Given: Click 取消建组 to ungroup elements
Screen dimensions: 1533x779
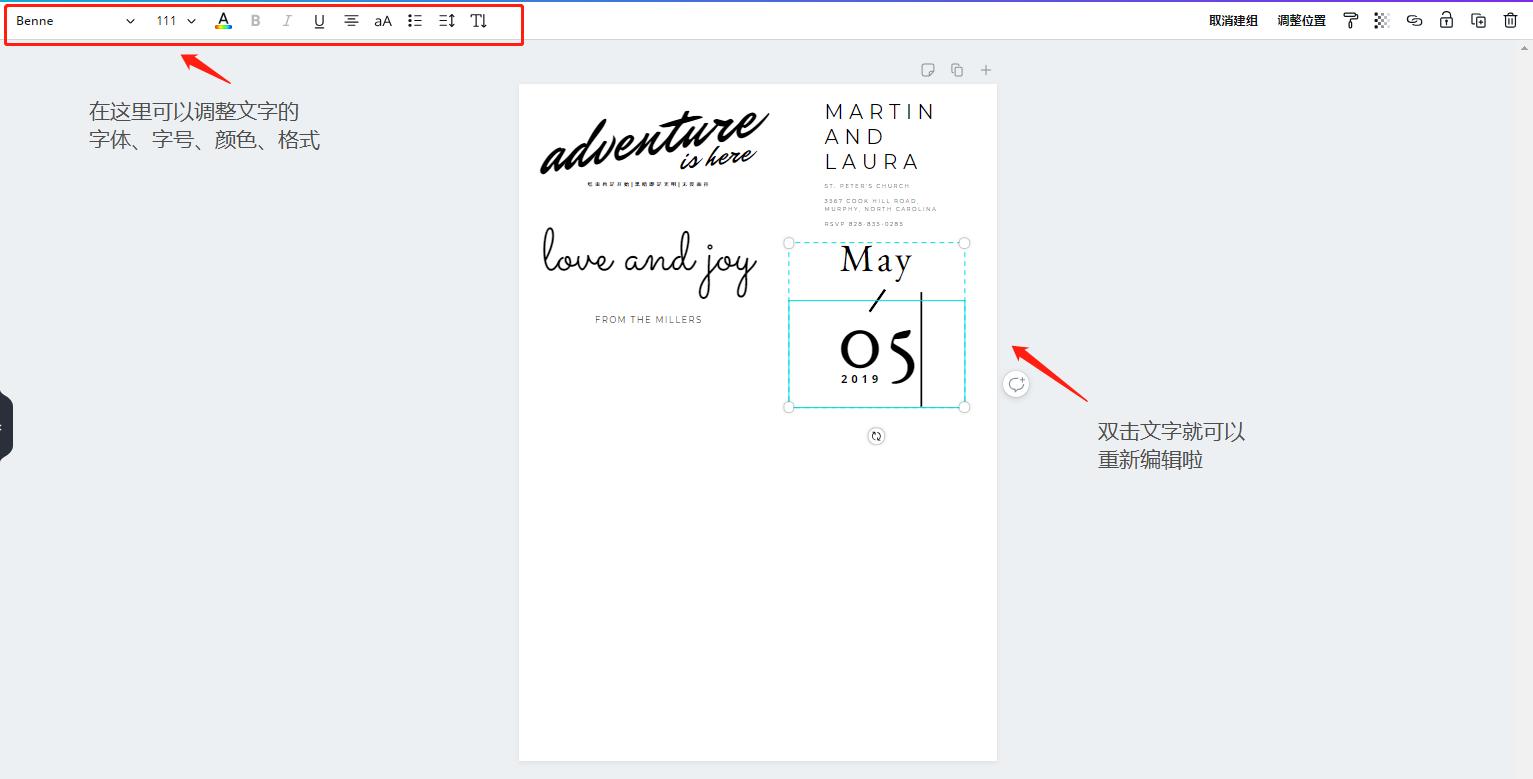Looking at the screenshot, I should [1232, 19].
